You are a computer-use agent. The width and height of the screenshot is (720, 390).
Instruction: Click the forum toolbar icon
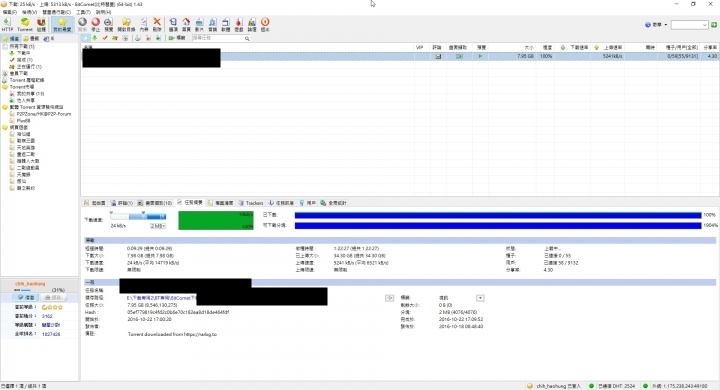tap(252, 24)
